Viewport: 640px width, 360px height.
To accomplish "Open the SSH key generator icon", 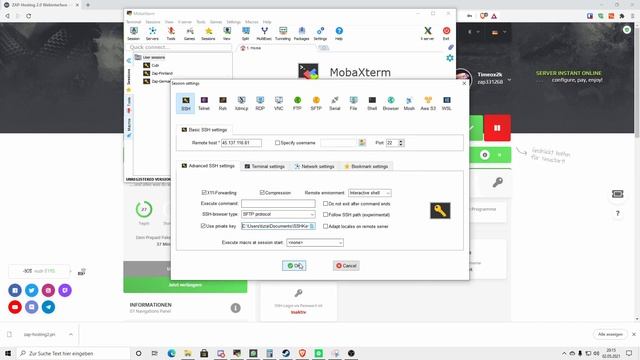I will coord(440,211).
